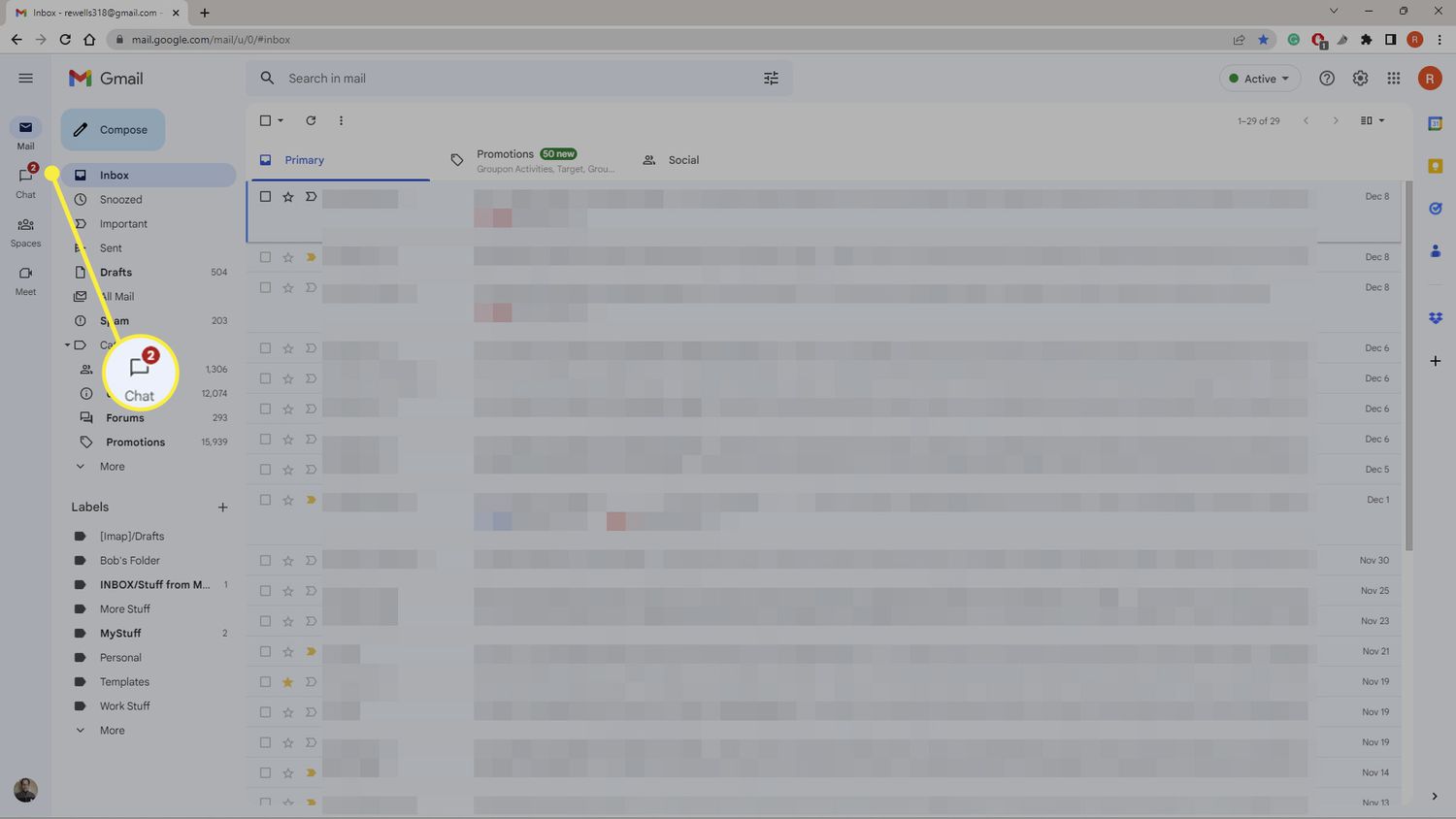Show search options filter icon
Screen dimensions: 1456x819
[771, 79]
